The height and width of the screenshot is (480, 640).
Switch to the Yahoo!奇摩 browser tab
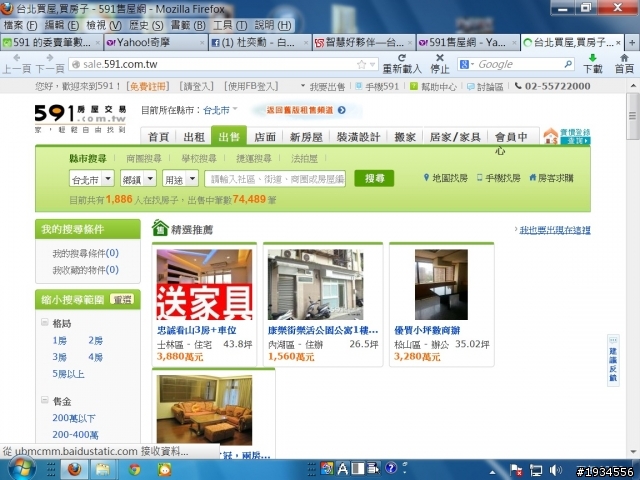click(155, 42)
